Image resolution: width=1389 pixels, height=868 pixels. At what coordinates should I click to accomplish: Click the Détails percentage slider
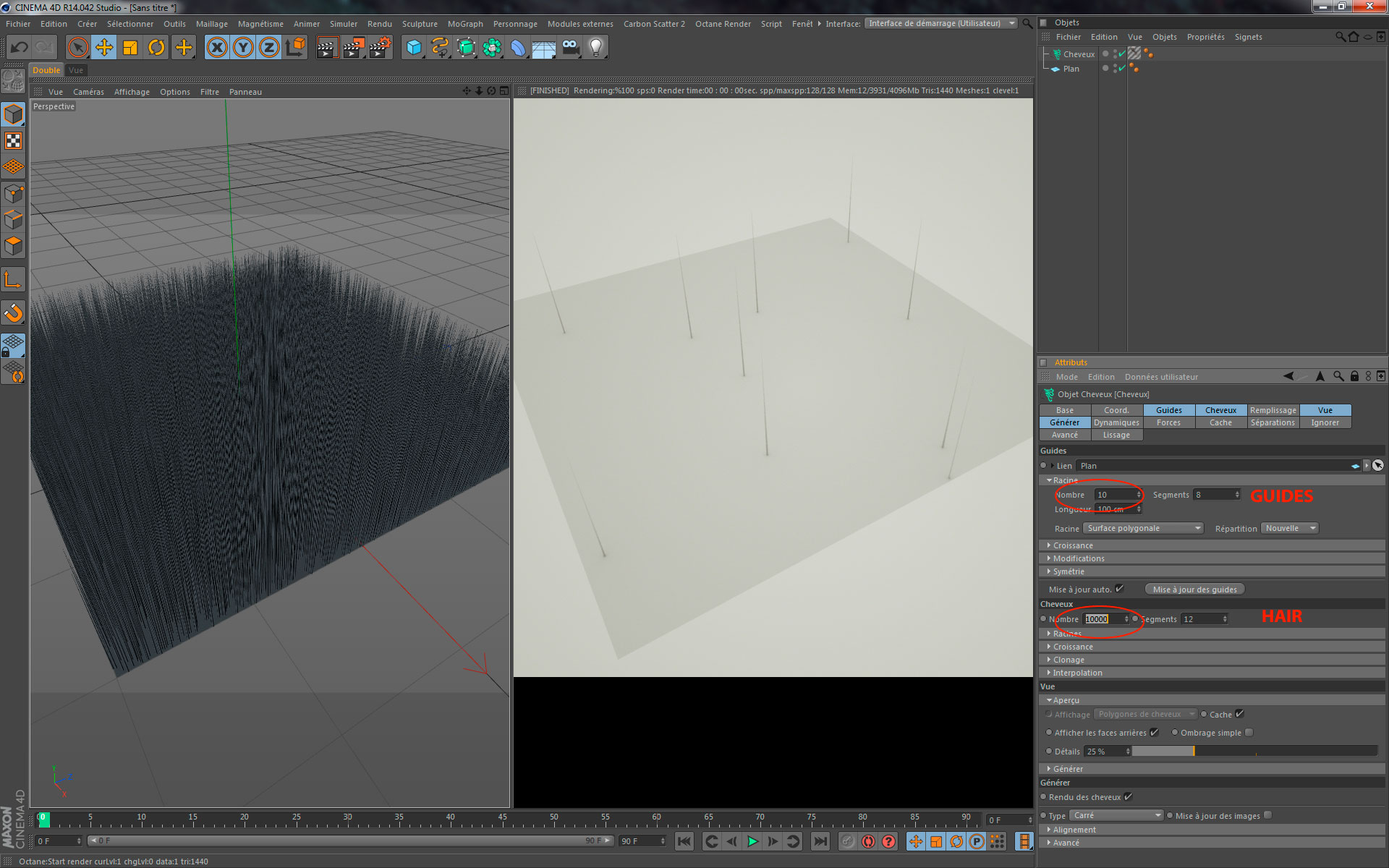tap(1254, 752)
